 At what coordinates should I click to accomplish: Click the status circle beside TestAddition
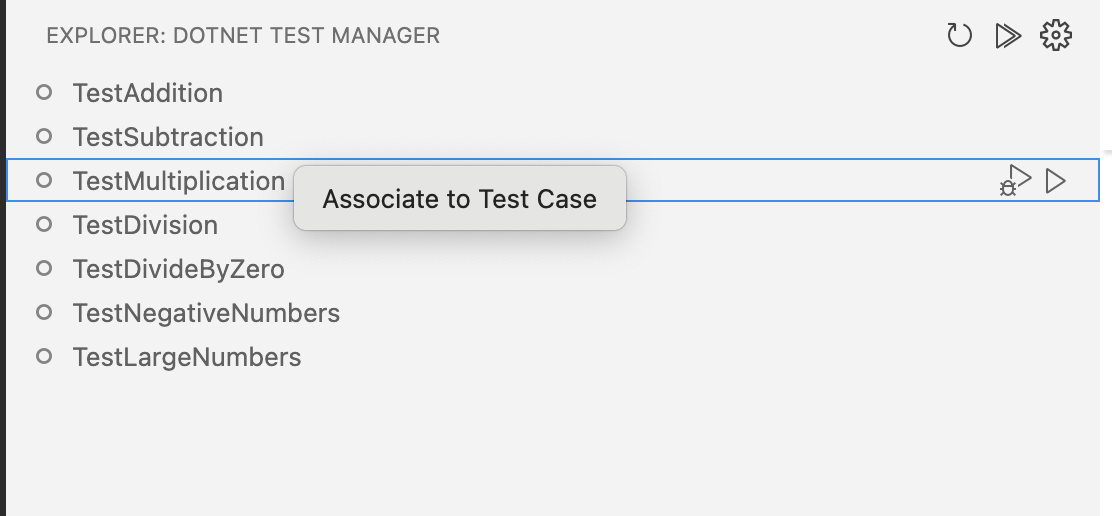[44, 93]
